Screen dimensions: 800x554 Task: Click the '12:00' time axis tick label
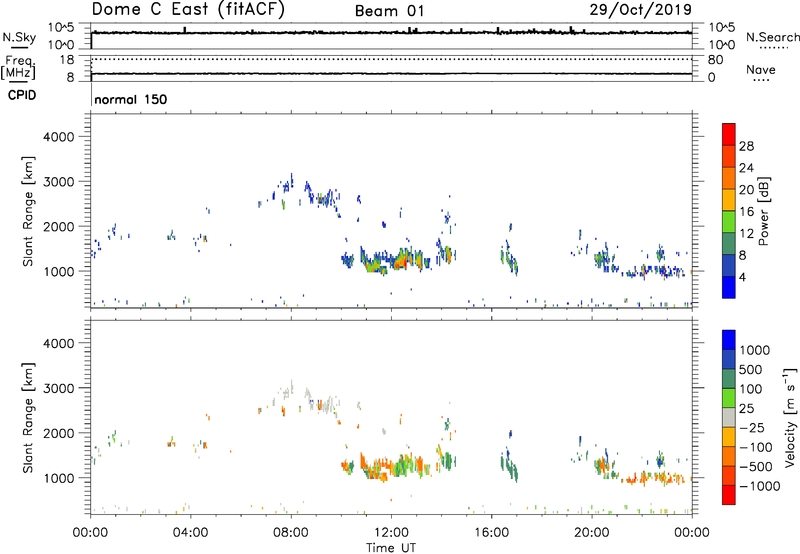(x=391, y=533)
